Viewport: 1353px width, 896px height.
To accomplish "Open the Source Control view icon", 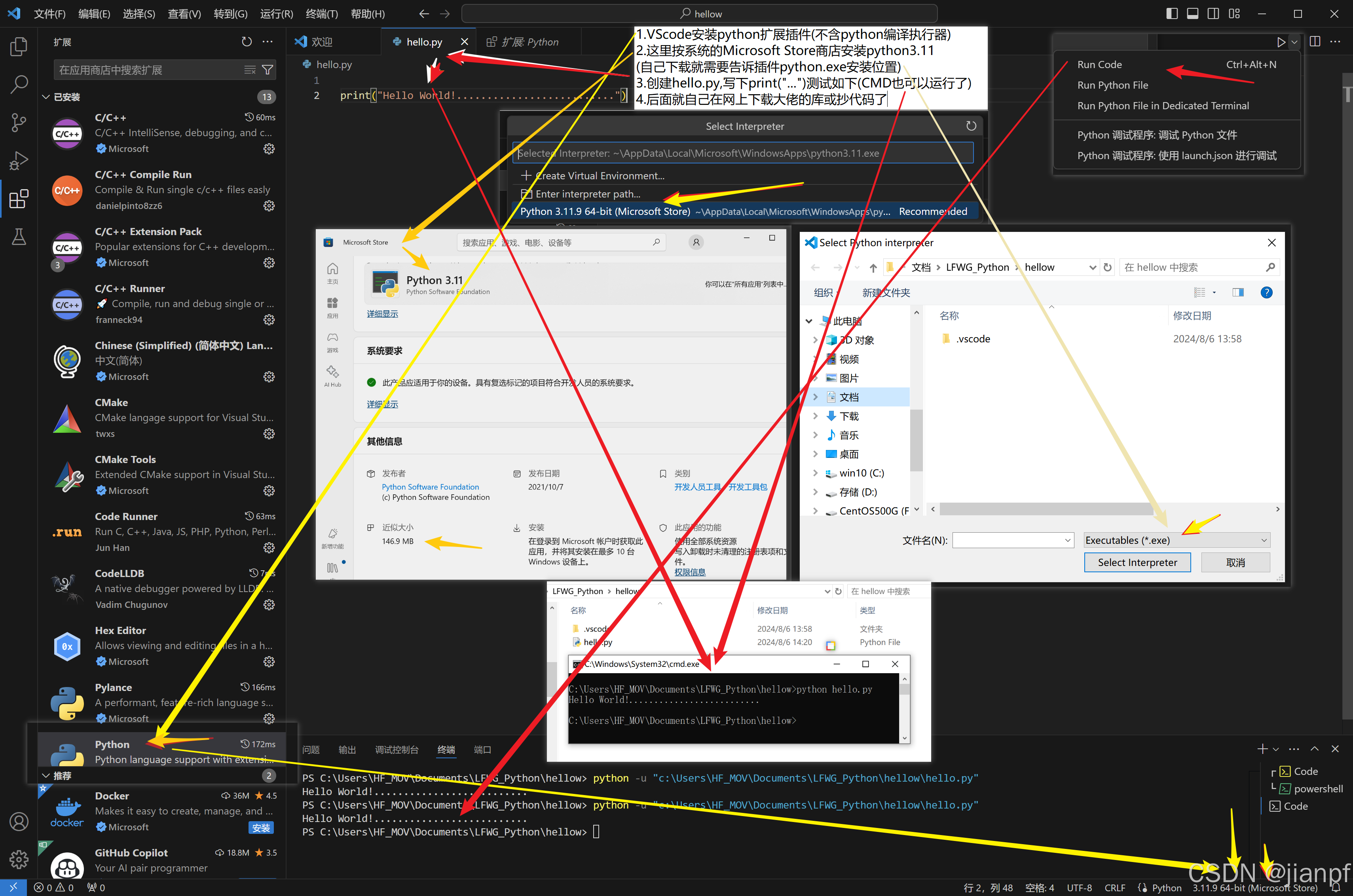I will coord(19,122).
